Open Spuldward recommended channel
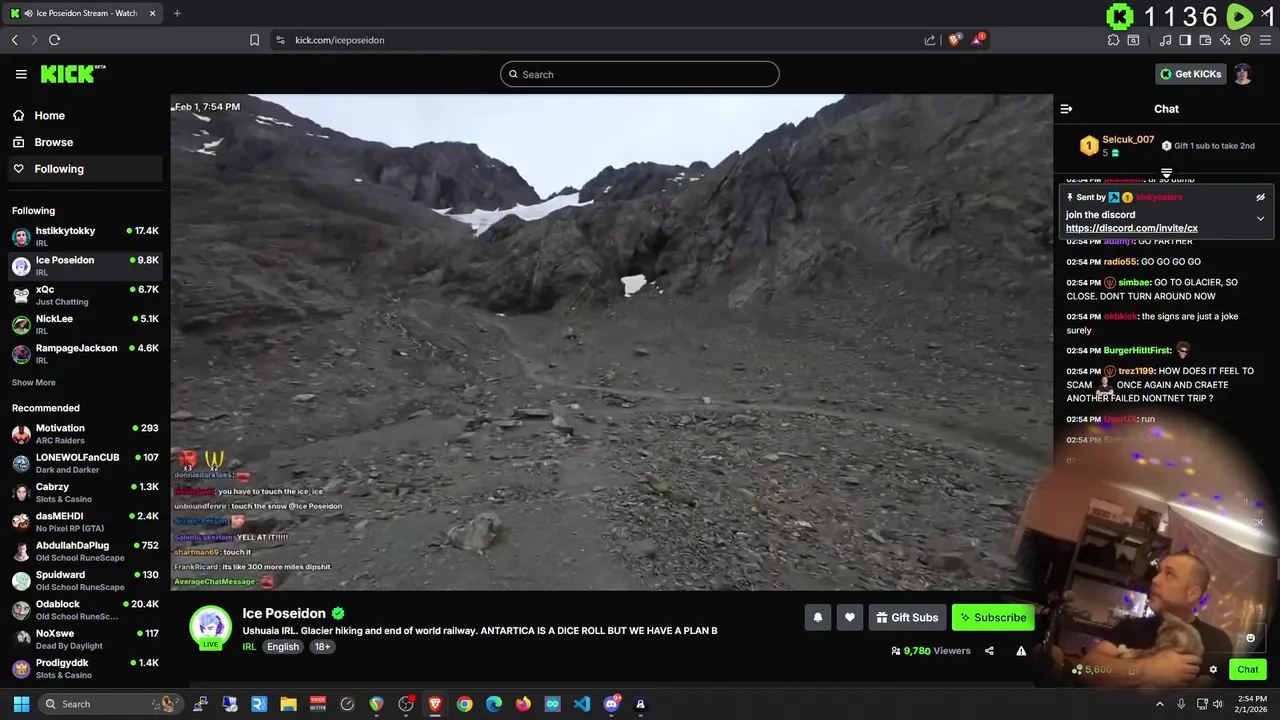This screenshot has width=1280, height=720. [84, 580]
